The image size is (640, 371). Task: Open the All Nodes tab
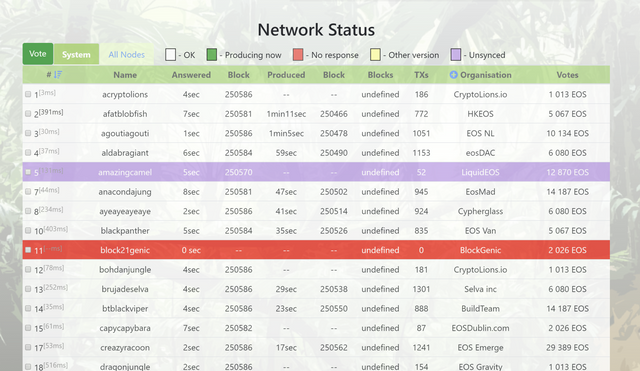pyautogui.click(x=127, y=54)
